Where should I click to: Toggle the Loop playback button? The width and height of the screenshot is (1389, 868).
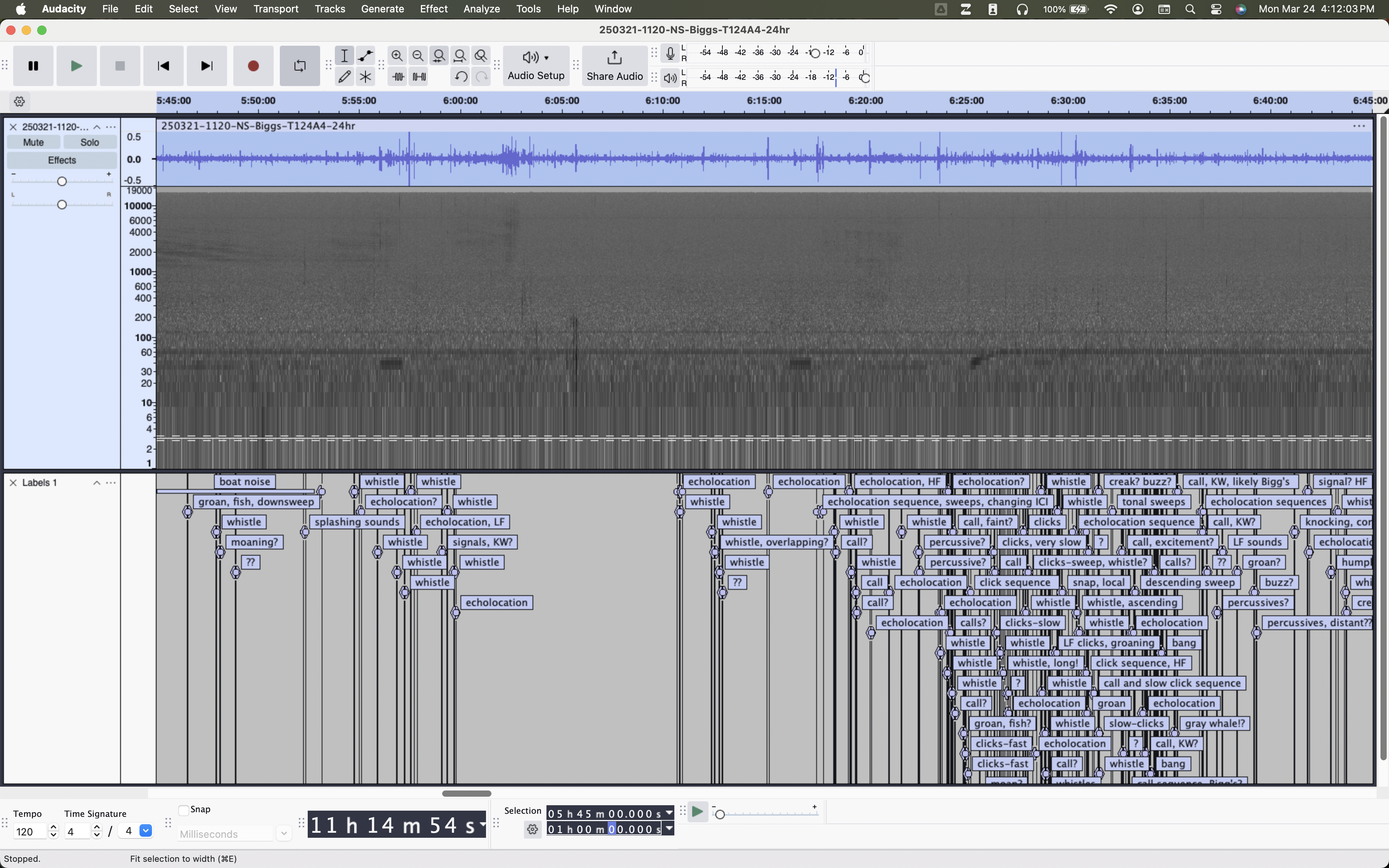(300, 66)
